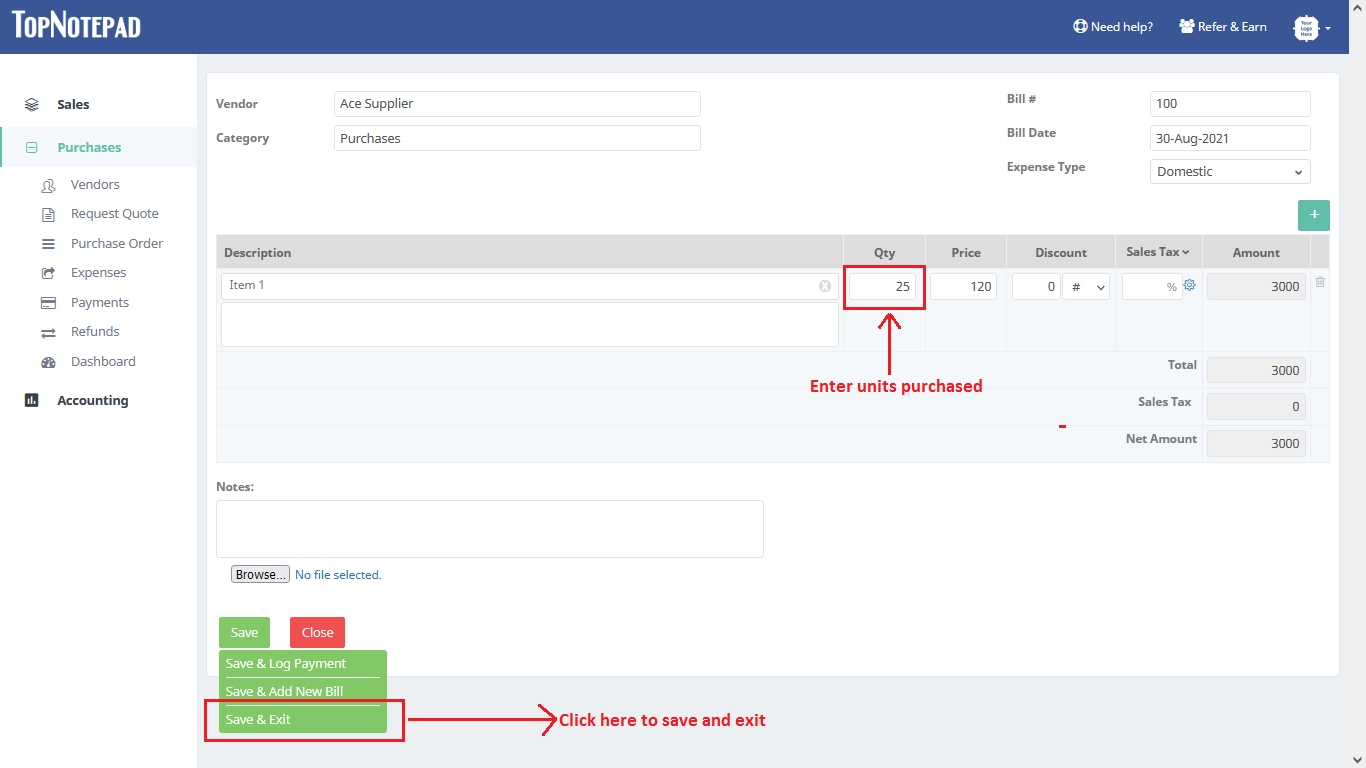Select the Vendors icon in the sidebar
The image size is (1366, 768).
point(48,185)
